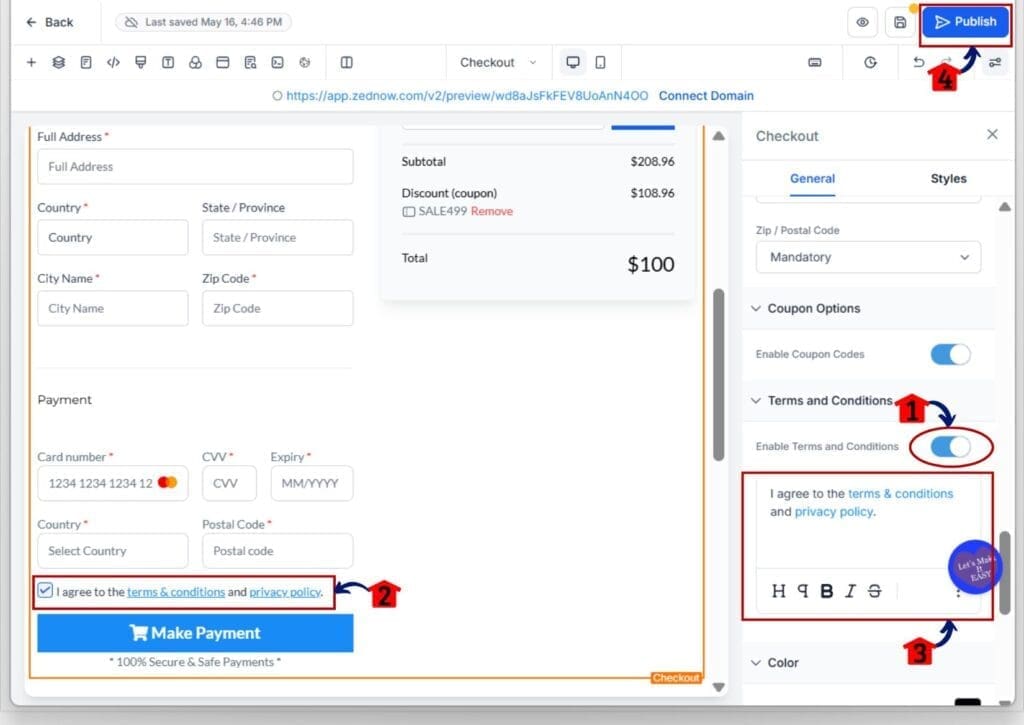1024x725 pixels.
Task: Switch to mobile view icon
Action: point(600,62)
